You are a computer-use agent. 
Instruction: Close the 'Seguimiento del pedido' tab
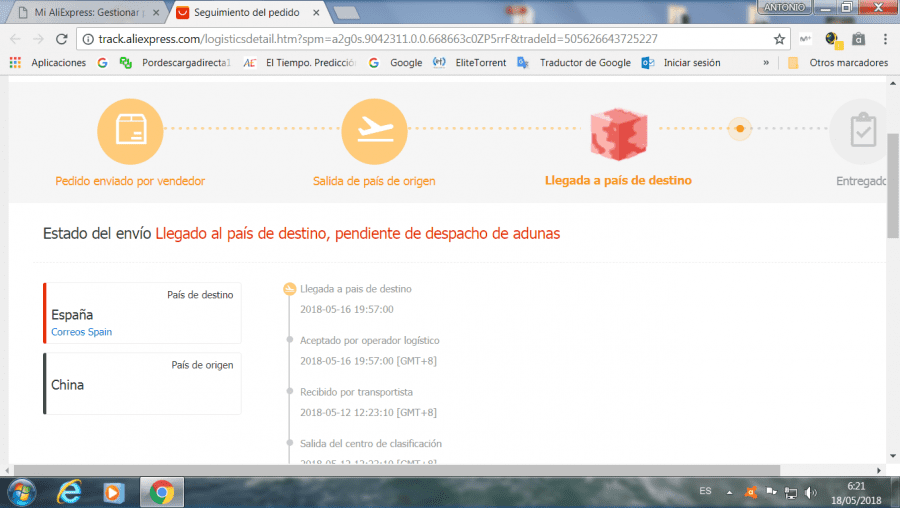pos(316,12)
